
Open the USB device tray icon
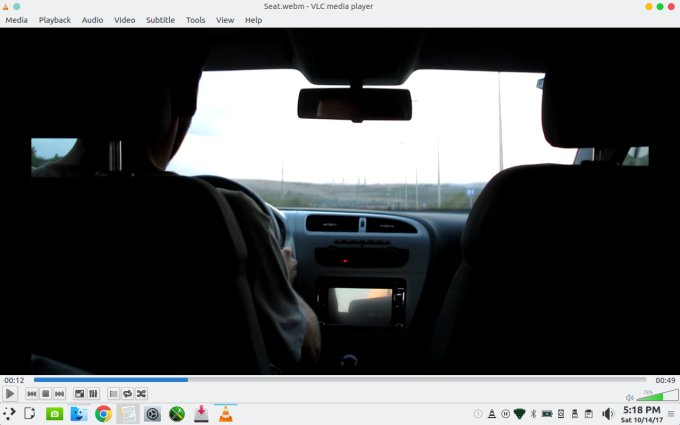pyautogui.click(x=575, y=414)
